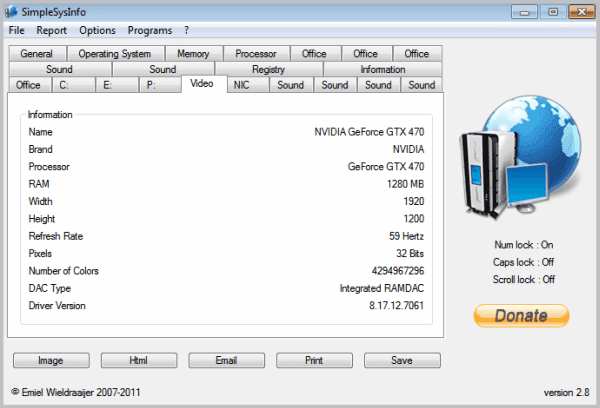Show the Processor tab

point(256,54)
